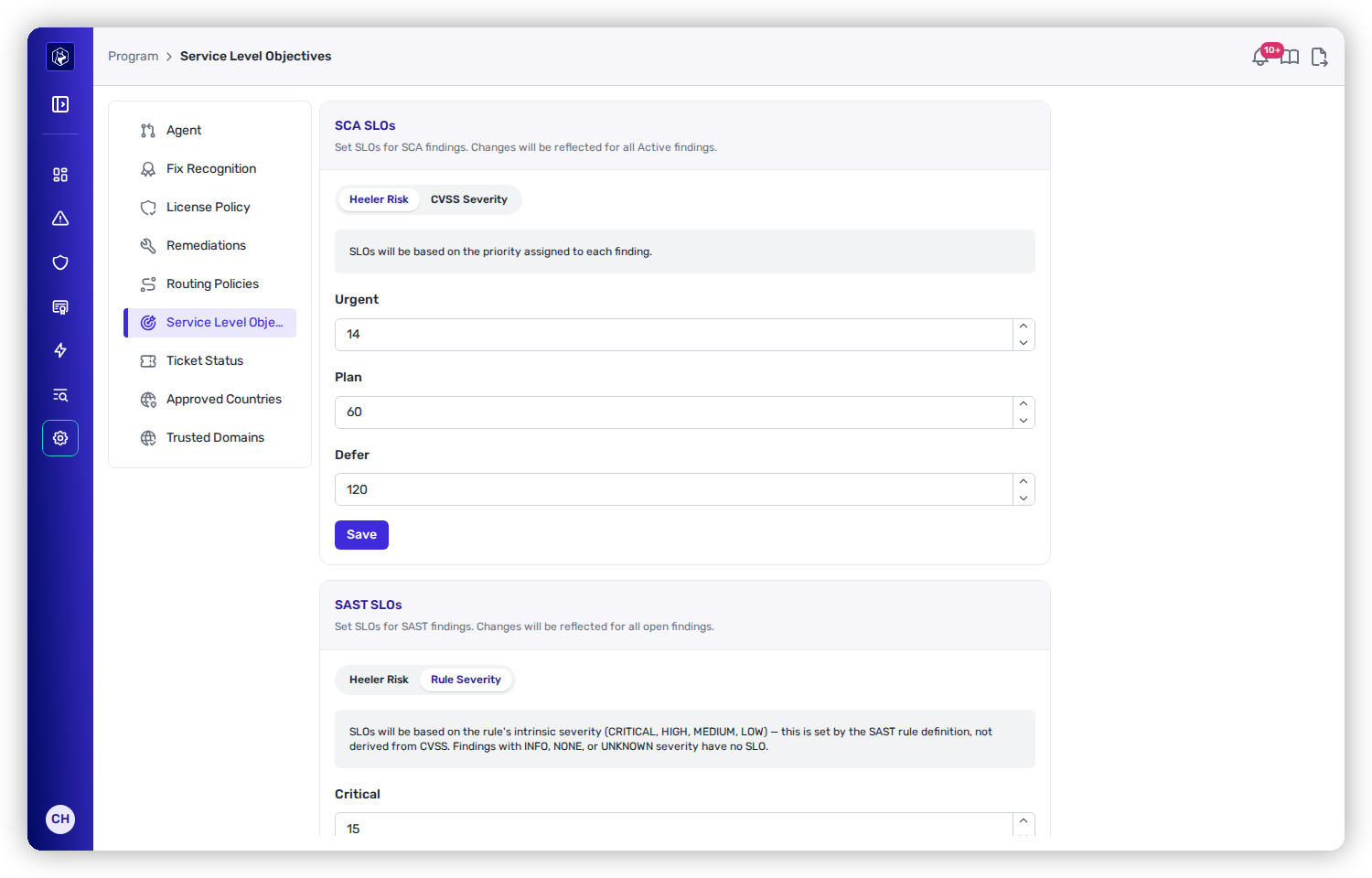This screenshot has height=878, width=1372.
Task: Go to Program breadcrumb link
Action: pos(134,57)
